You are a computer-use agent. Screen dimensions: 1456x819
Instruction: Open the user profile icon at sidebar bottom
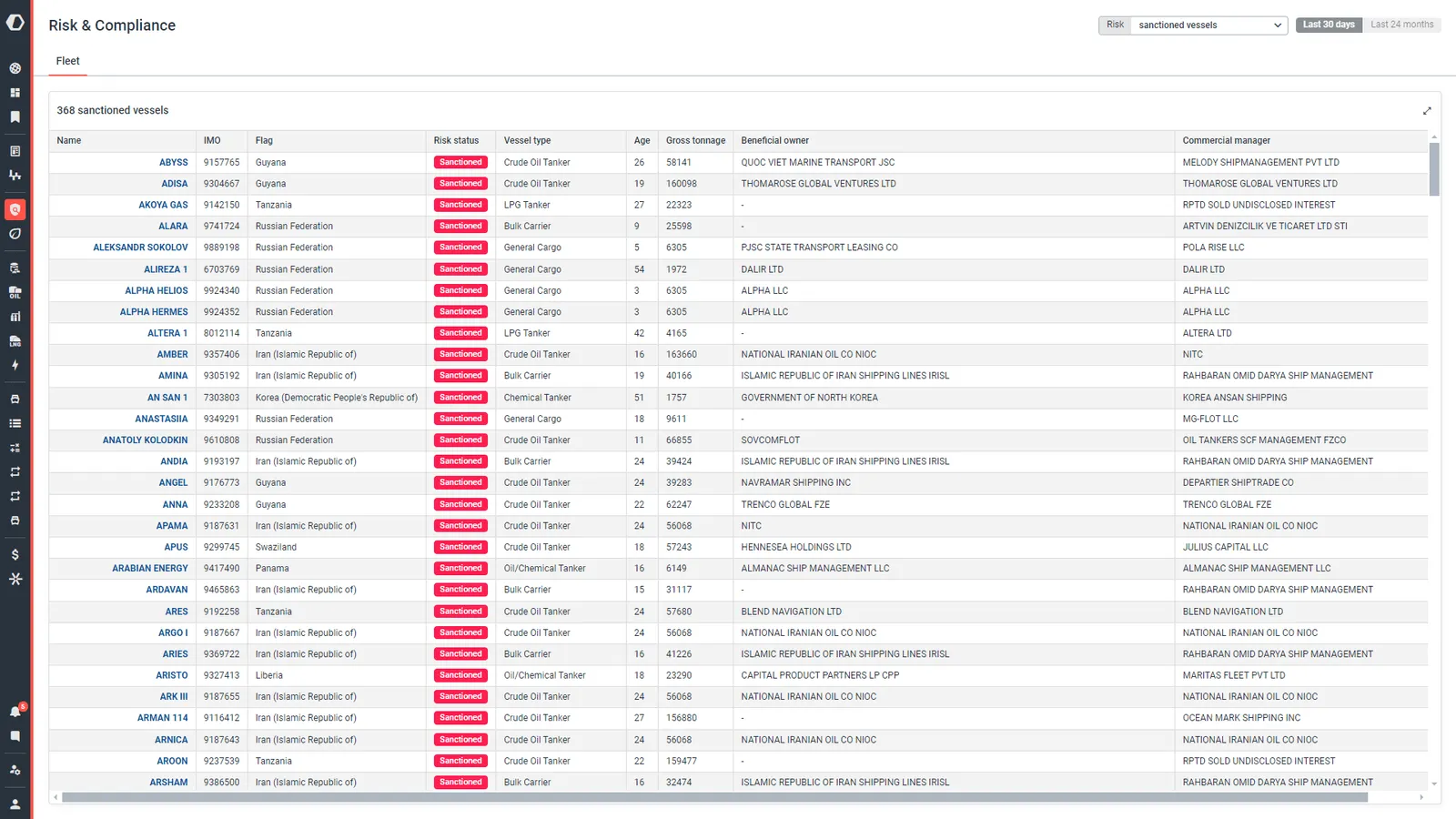click(15, 804)
